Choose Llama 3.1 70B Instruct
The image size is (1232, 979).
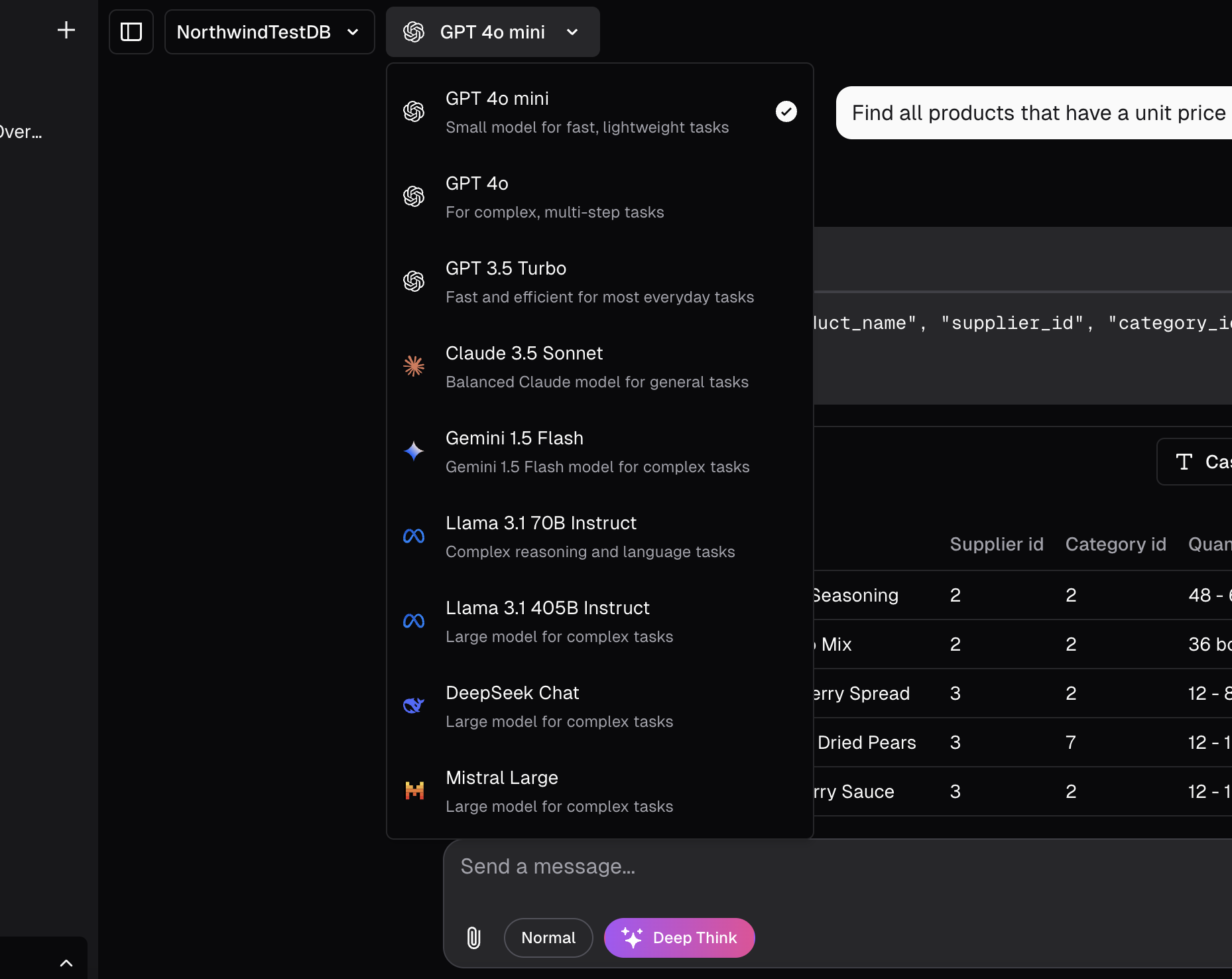(x=599, y=537)
